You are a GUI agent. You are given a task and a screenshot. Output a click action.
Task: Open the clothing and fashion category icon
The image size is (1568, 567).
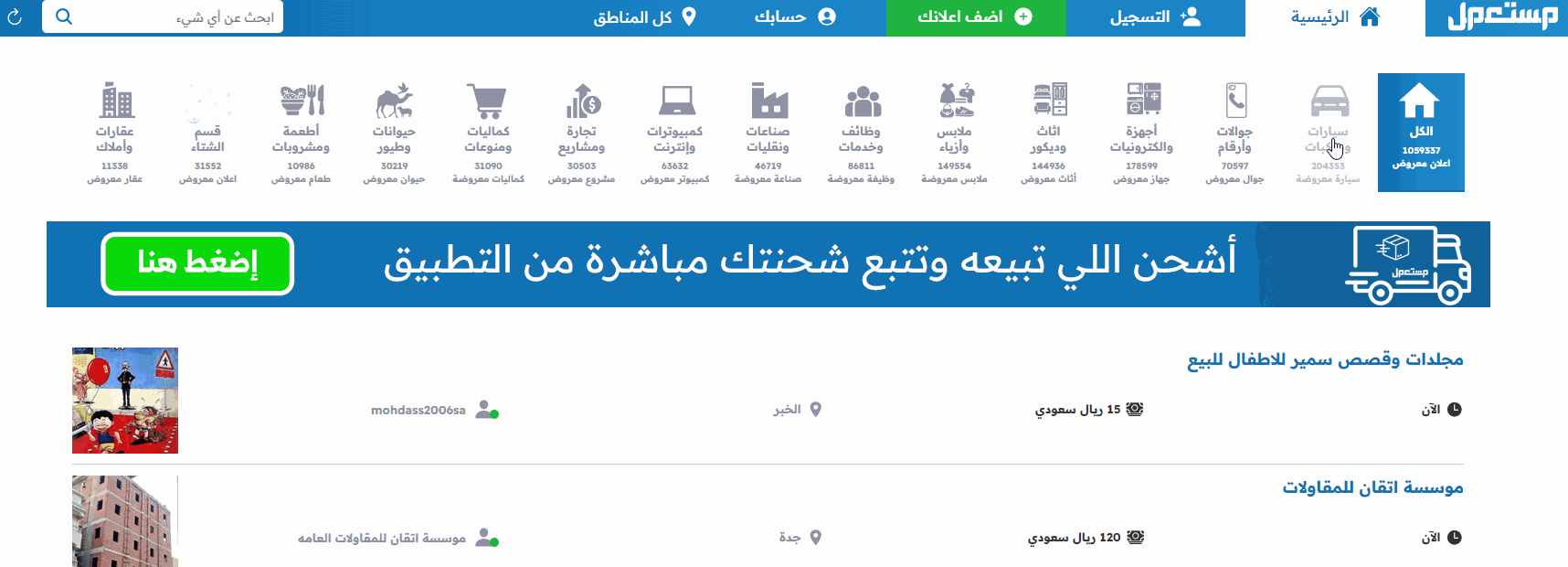tap(955, 100)
